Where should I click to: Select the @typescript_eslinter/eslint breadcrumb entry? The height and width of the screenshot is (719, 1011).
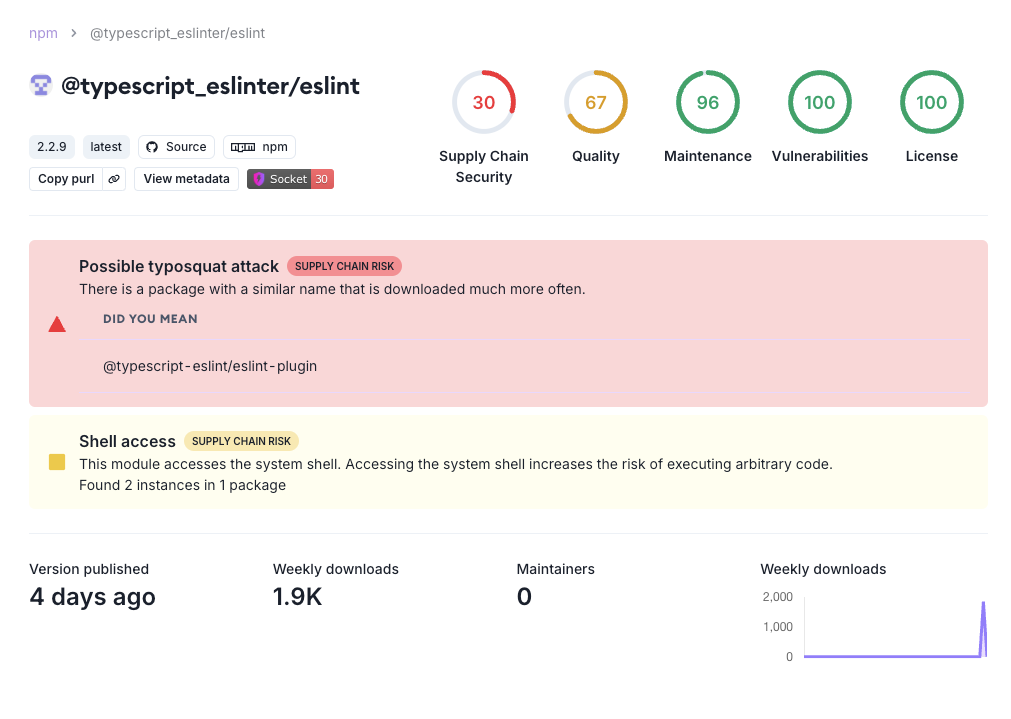(x=177, y=33)
